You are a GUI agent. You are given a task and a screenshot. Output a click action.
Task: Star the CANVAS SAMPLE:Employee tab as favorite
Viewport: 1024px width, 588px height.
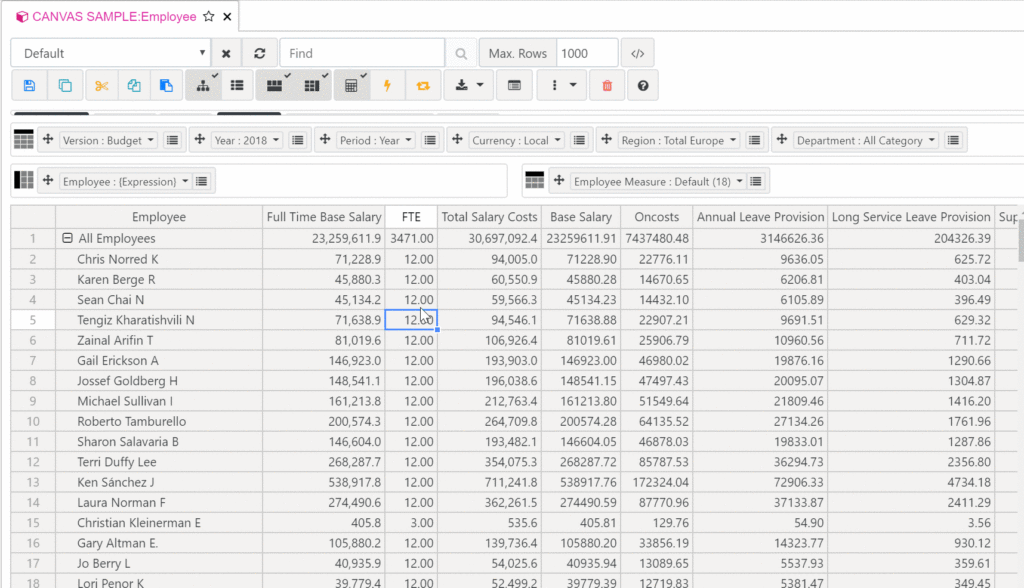pos(208,17)
